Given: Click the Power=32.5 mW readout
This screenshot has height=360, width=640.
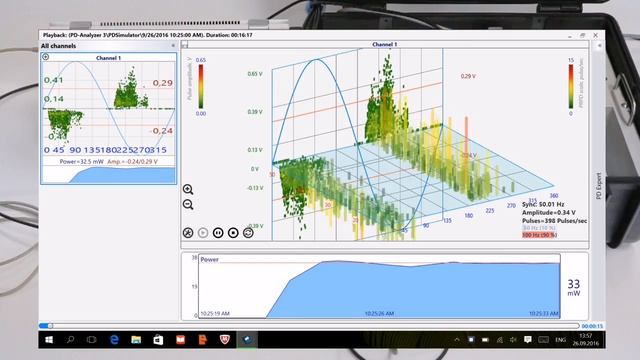Looking at the screenshot, I should [x=82, y=162].
